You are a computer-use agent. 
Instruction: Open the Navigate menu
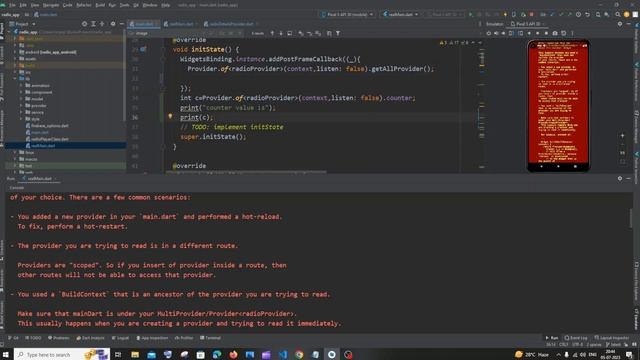pyautogui.click(x=51, y=5)
